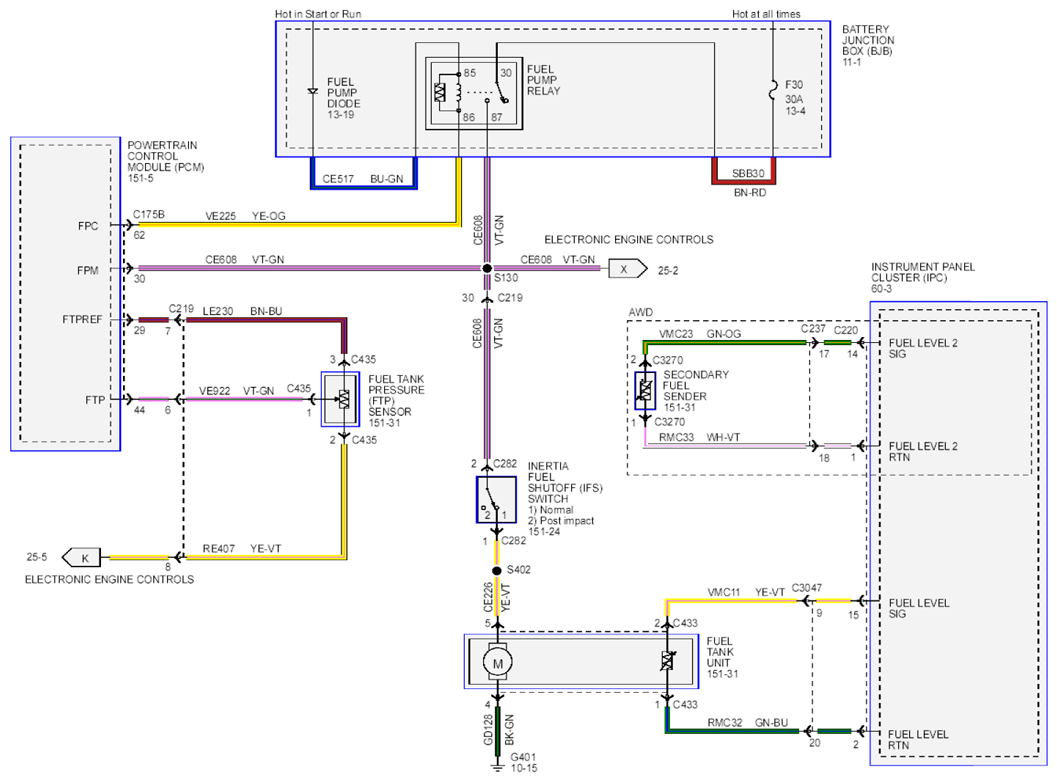Select the BATTERY JUNCTION BOX (BJB) label
Viewport: 1057px width, 782px height.
click(x=868, y=46)
